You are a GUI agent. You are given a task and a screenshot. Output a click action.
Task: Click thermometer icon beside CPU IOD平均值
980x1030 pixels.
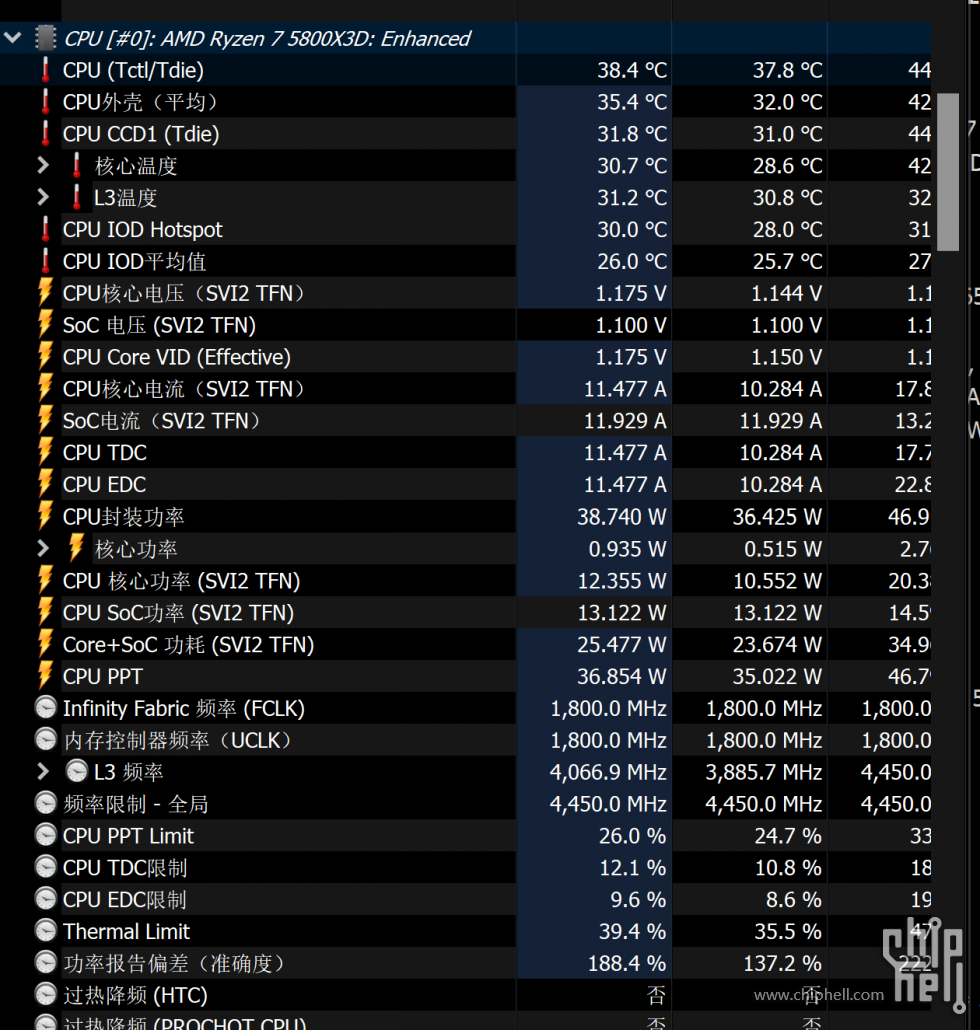tap(45, 261)
